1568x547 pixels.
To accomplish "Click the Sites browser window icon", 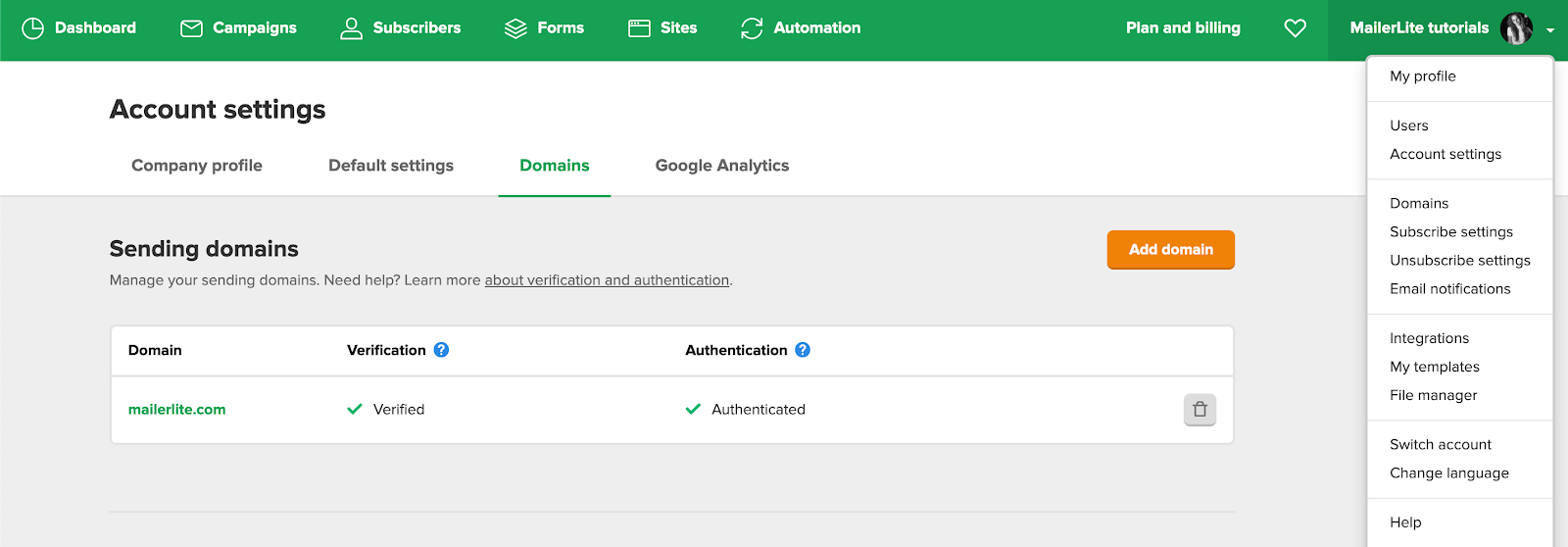I will coord(639,28).
